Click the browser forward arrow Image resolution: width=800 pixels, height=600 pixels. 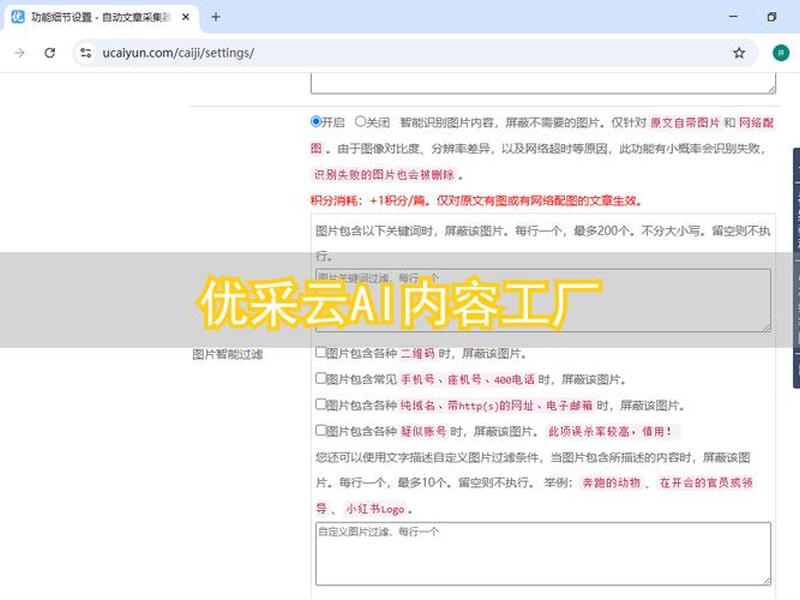(19, 53)
